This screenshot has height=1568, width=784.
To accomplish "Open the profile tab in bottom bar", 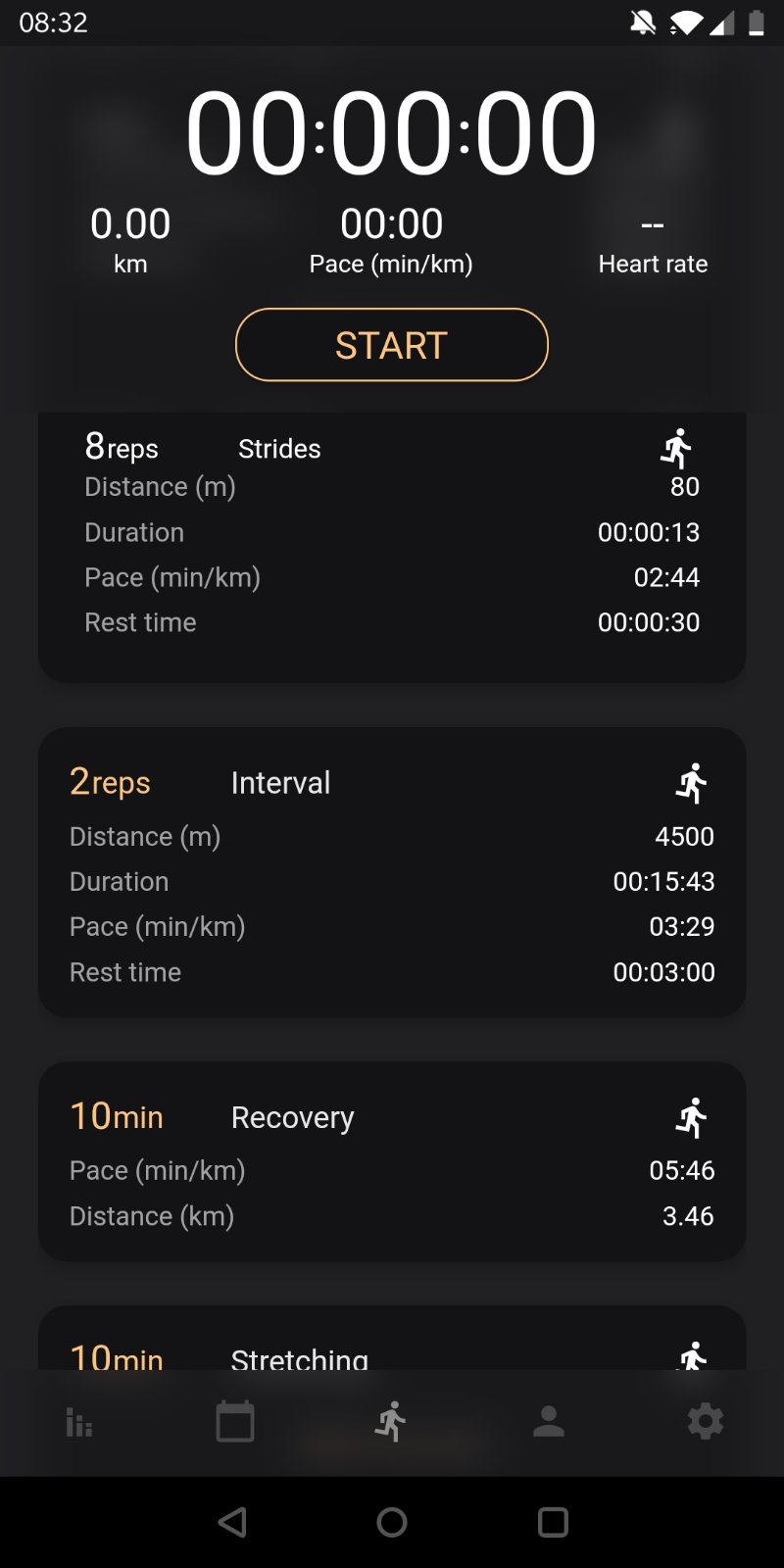I will (549, 1422).
